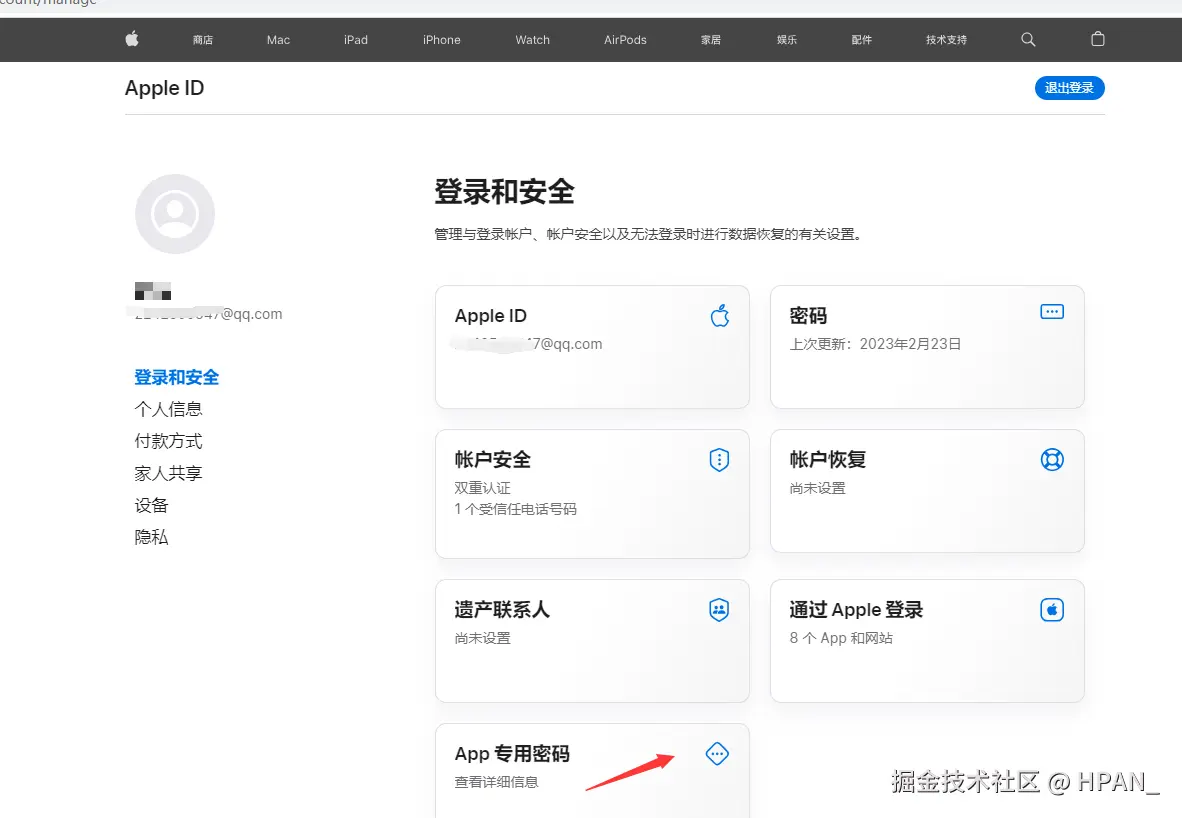Open the iPad menu item
Viewport: 1182px width, 818px height.
click(x=356, y=40)
